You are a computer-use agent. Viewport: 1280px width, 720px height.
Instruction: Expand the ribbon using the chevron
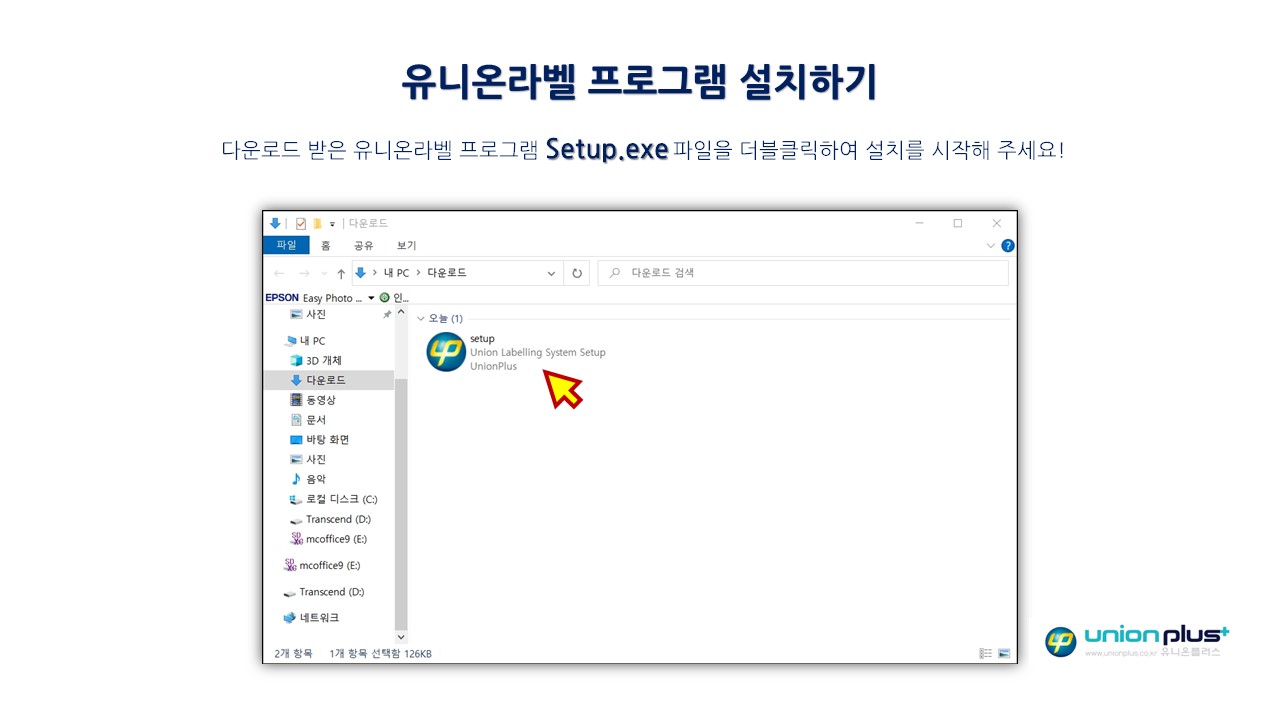coord(991,245)
